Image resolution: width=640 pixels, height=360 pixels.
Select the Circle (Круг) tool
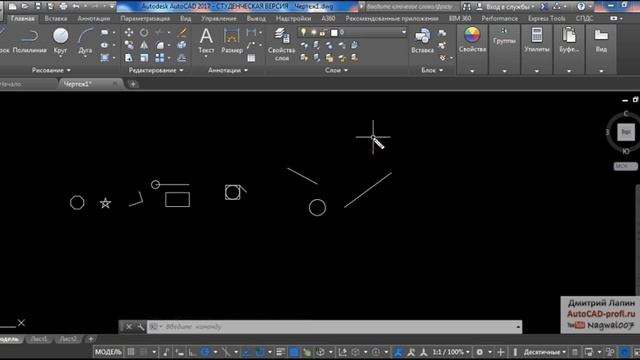(x=60, y=41)
